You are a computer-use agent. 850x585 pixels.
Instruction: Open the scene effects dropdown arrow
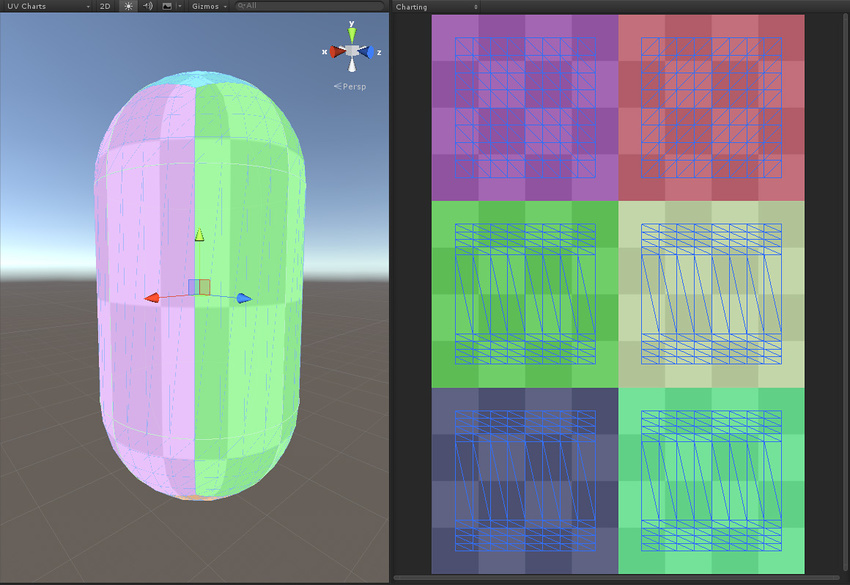pos(178,6)
